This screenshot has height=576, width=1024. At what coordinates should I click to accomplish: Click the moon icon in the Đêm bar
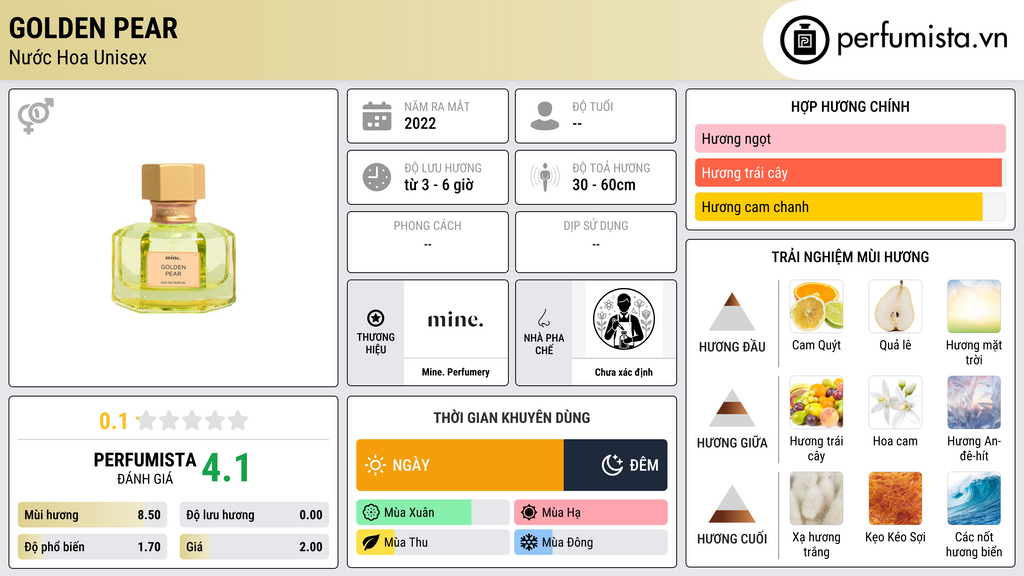point(612,465)
